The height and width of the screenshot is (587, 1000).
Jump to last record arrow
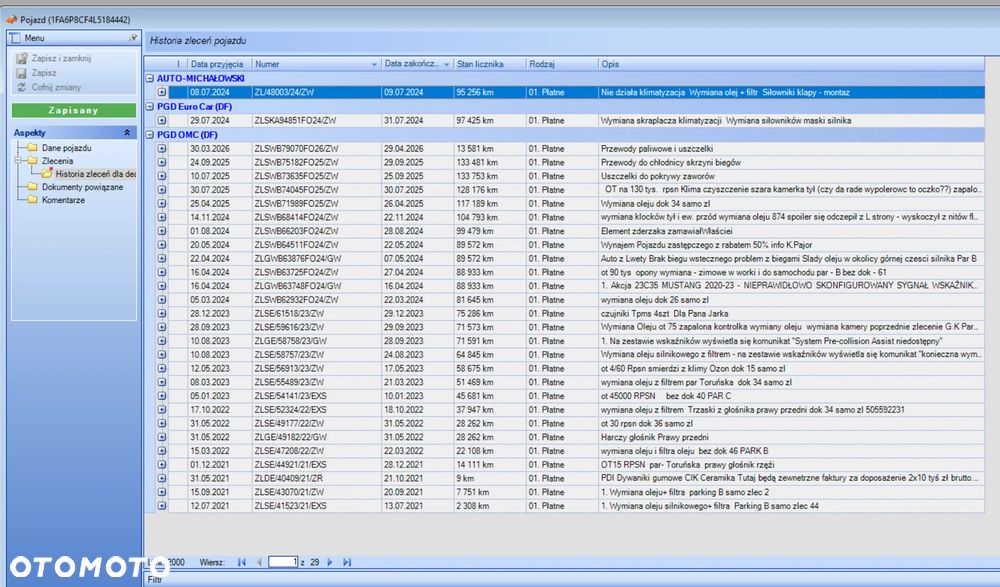coord(347,562)
